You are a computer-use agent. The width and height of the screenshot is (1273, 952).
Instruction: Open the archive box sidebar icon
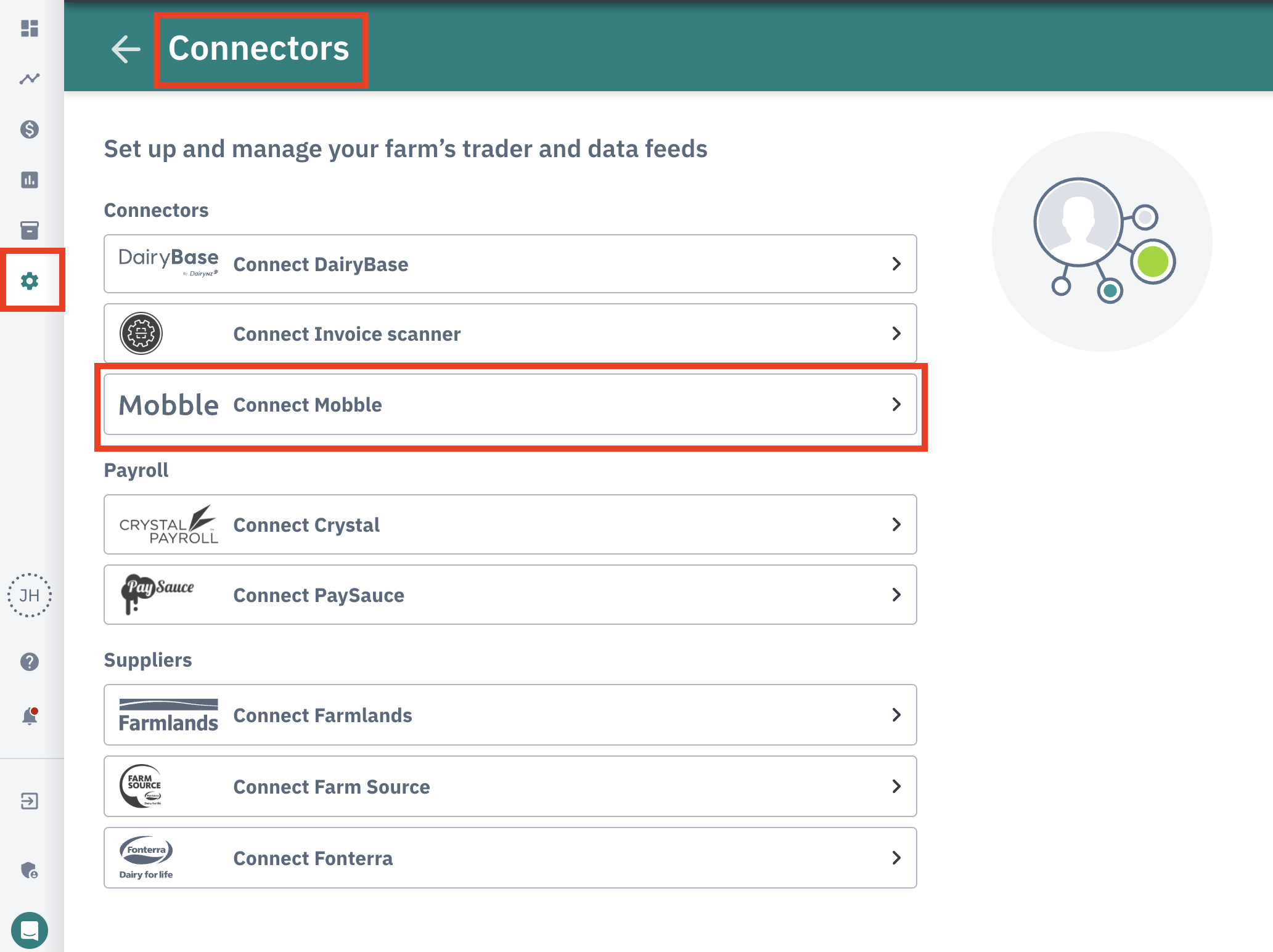(30, 230)
